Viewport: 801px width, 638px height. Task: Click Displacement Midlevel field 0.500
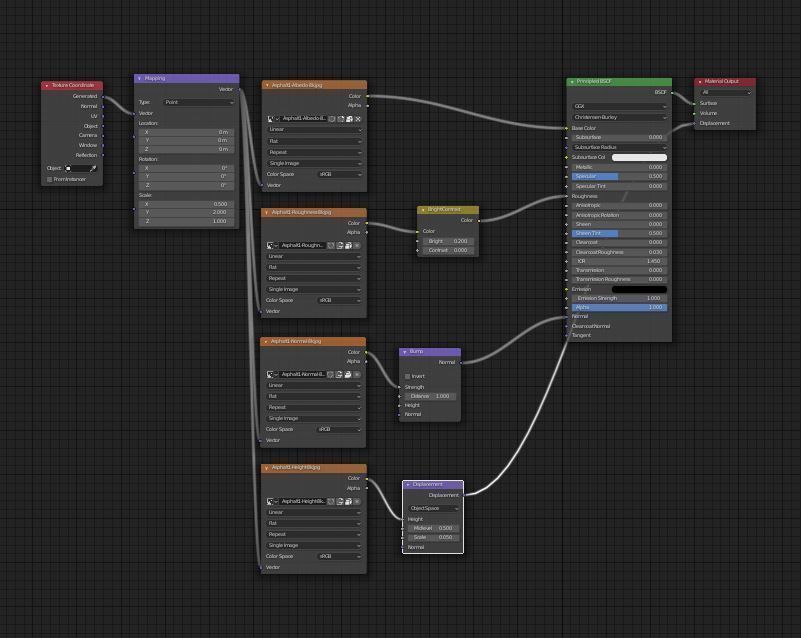pos(434,528)
